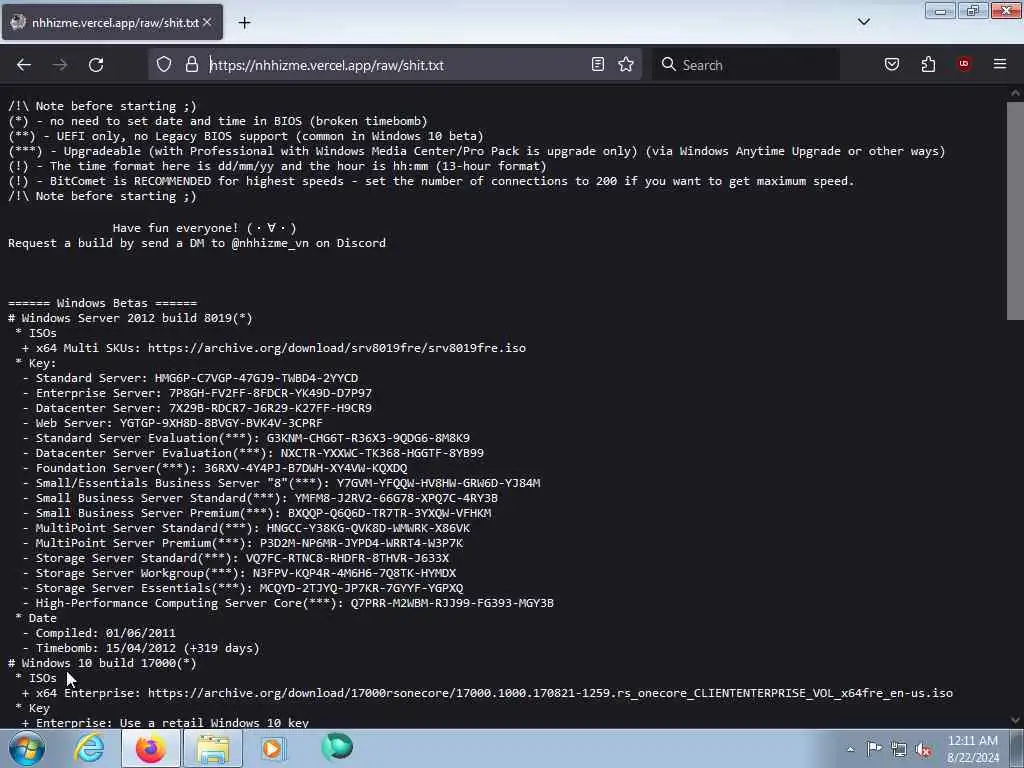Screen dimensions: 1024x768
Task: Click the Foundation Server key 36RXV-4Y4PJ text
Action: (306, 468)
